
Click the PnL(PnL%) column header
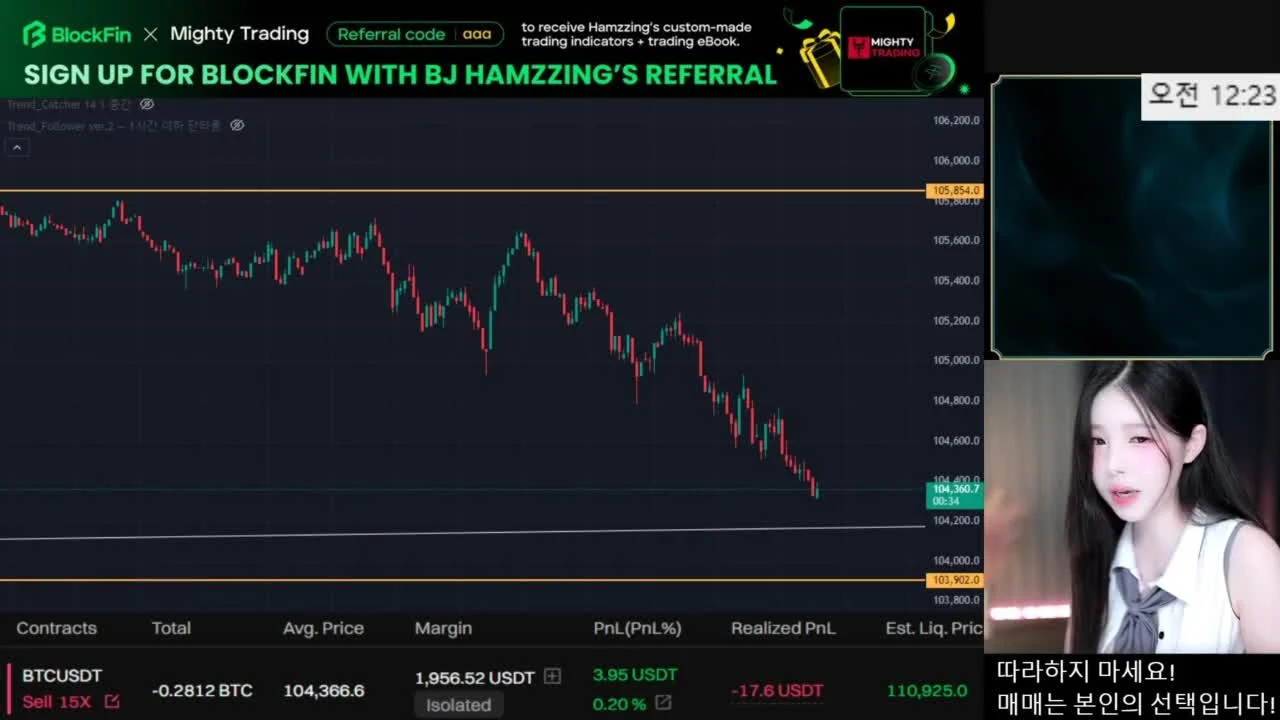point(637,628)
